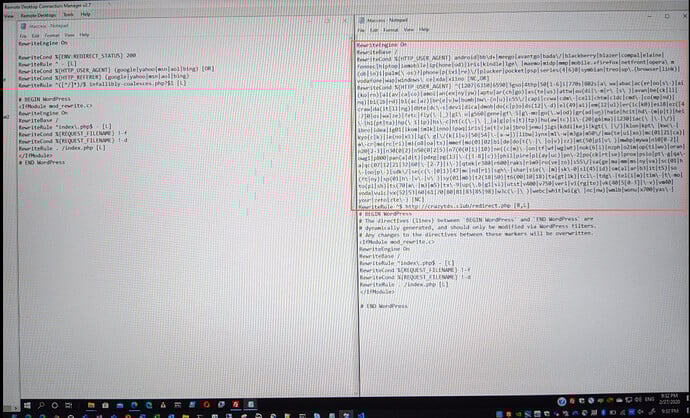The width and height of the screenshot is (690, 418).
Task: Open the orange circular taskbar app icon
Action: click(206, 404)
